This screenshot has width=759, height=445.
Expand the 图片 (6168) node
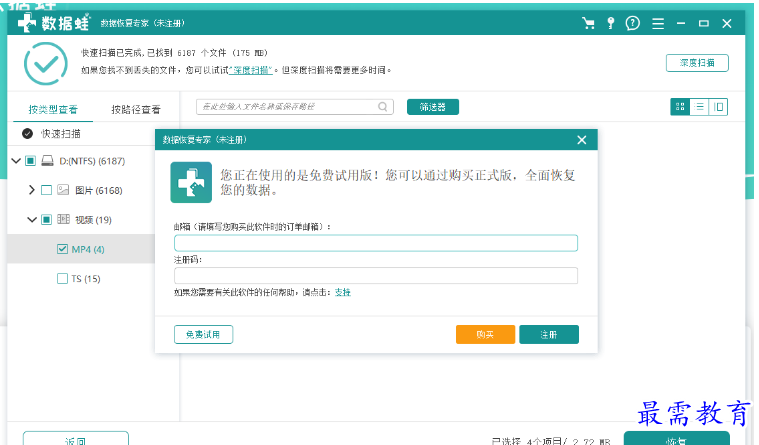(x=31, y=190)
